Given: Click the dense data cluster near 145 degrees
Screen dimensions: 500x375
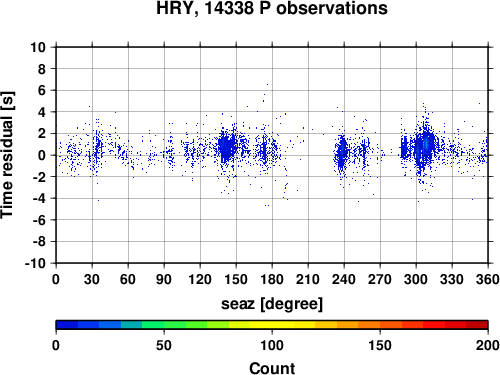Looking at the screenshot, I should click(x=227, y=147).
